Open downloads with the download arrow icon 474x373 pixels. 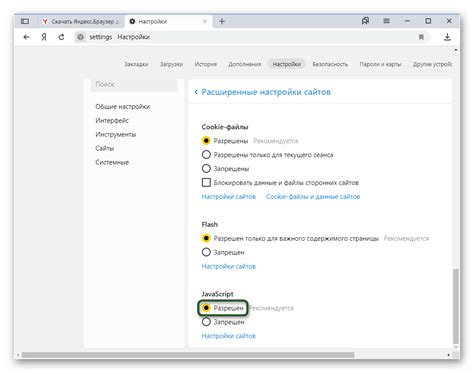[447, 37]
